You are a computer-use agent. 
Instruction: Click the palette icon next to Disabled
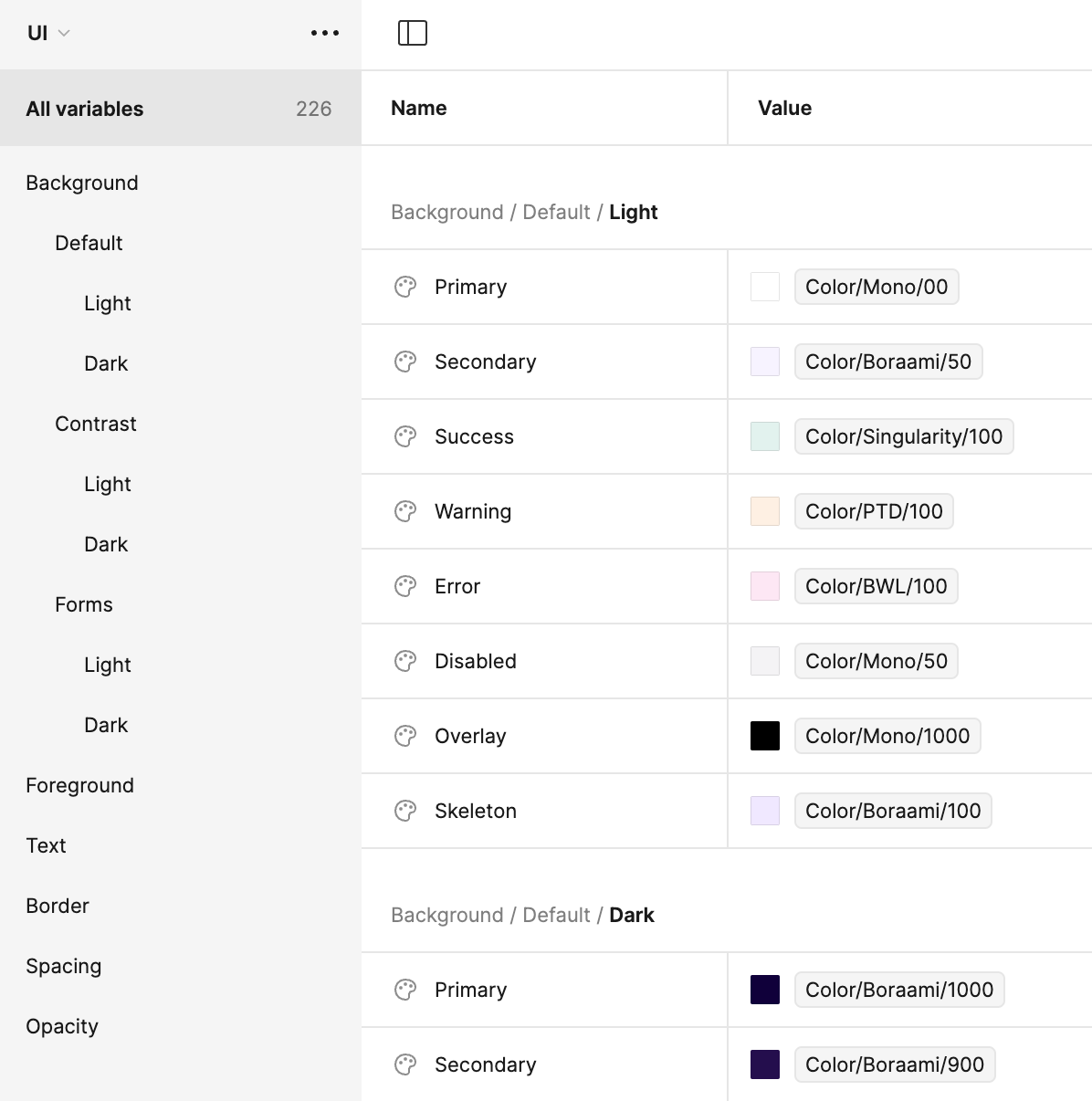[x=405, y=661]
